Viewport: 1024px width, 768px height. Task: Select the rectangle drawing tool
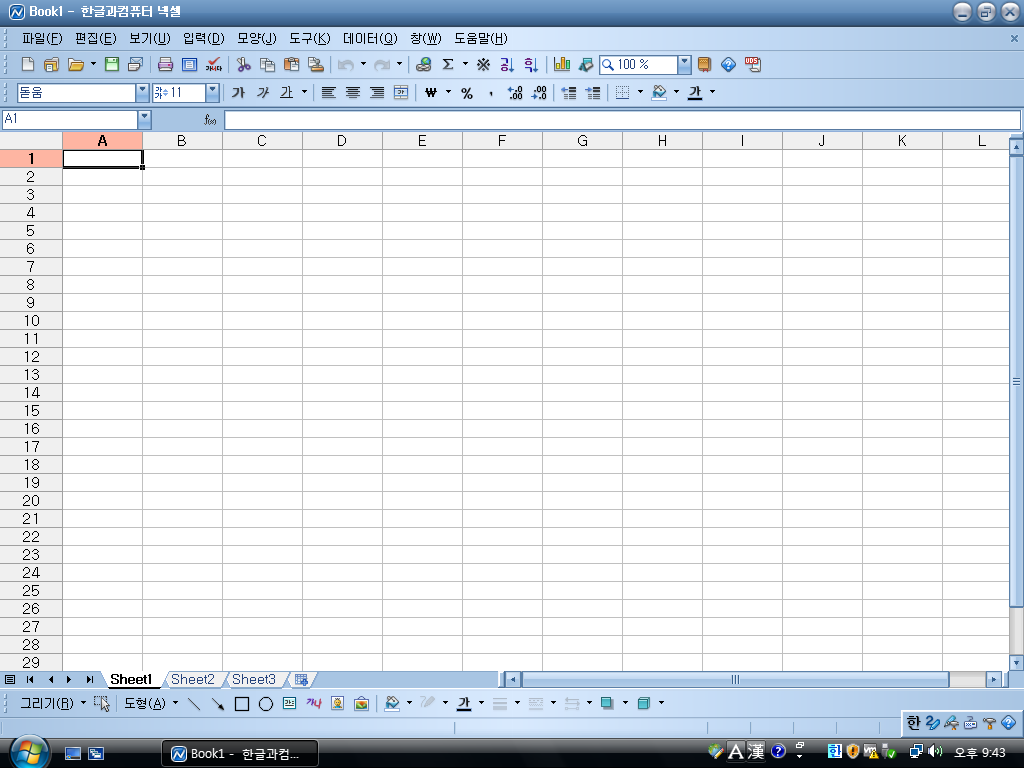pyautogui.click(x=242, y=703)
